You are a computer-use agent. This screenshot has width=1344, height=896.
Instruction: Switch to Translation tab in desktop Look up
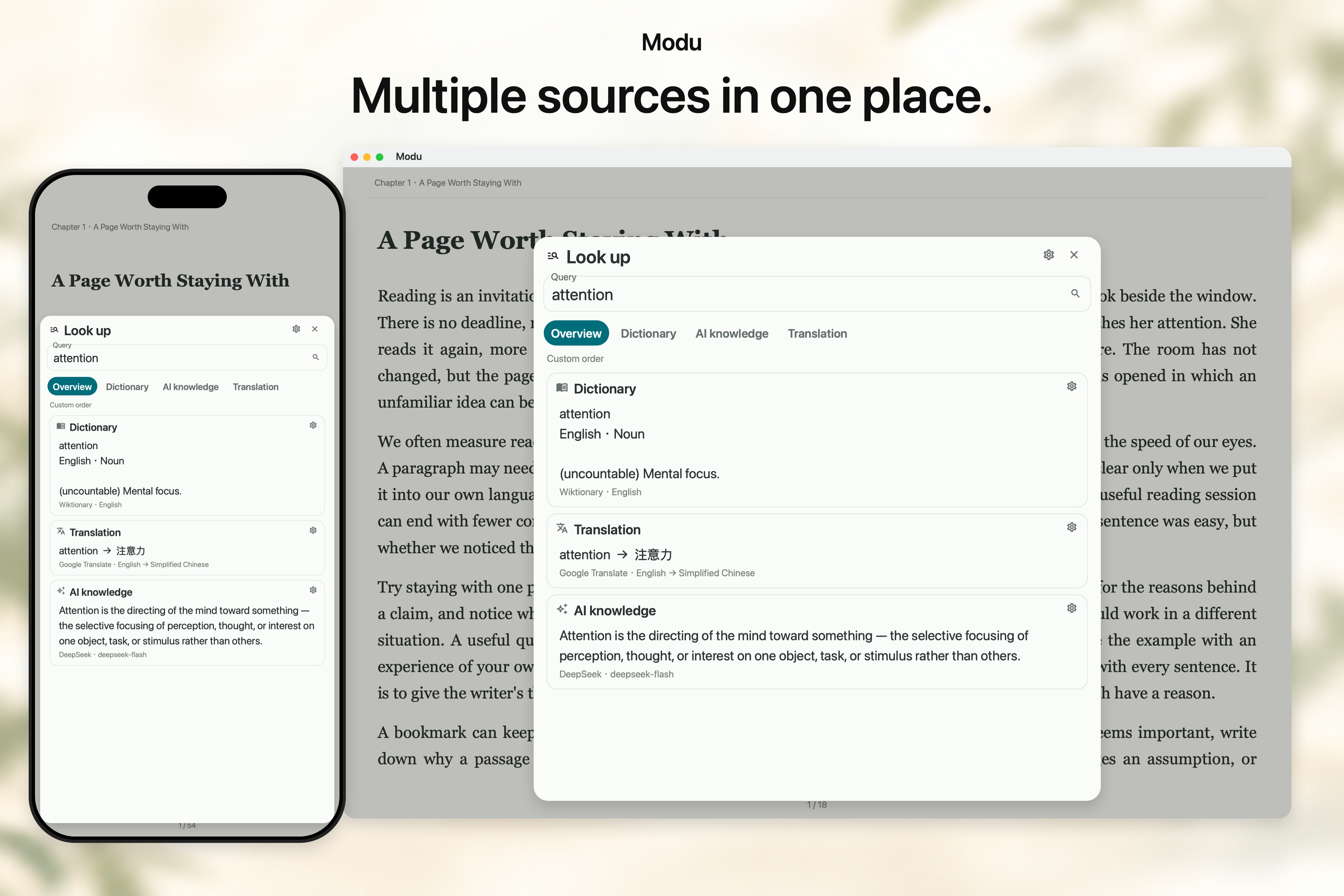pyautogui.click(x=817, y=334)
